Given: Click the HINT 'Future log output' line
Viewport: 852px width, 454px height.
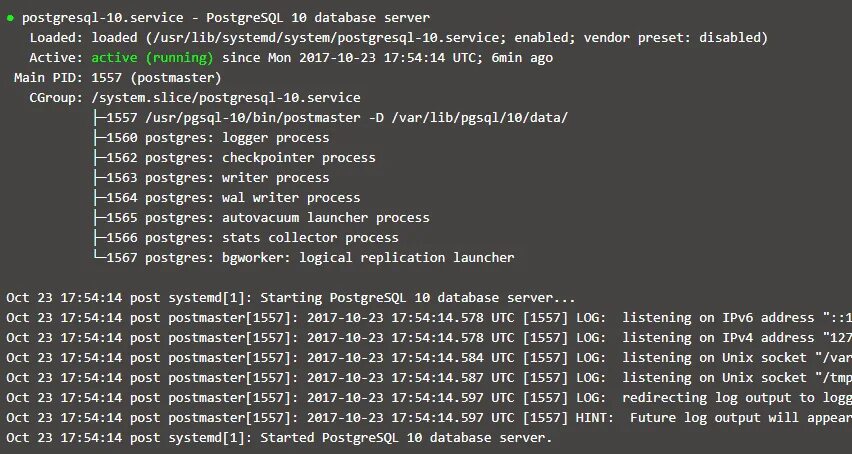Looking at the screenshot, I should coord(429,418).
